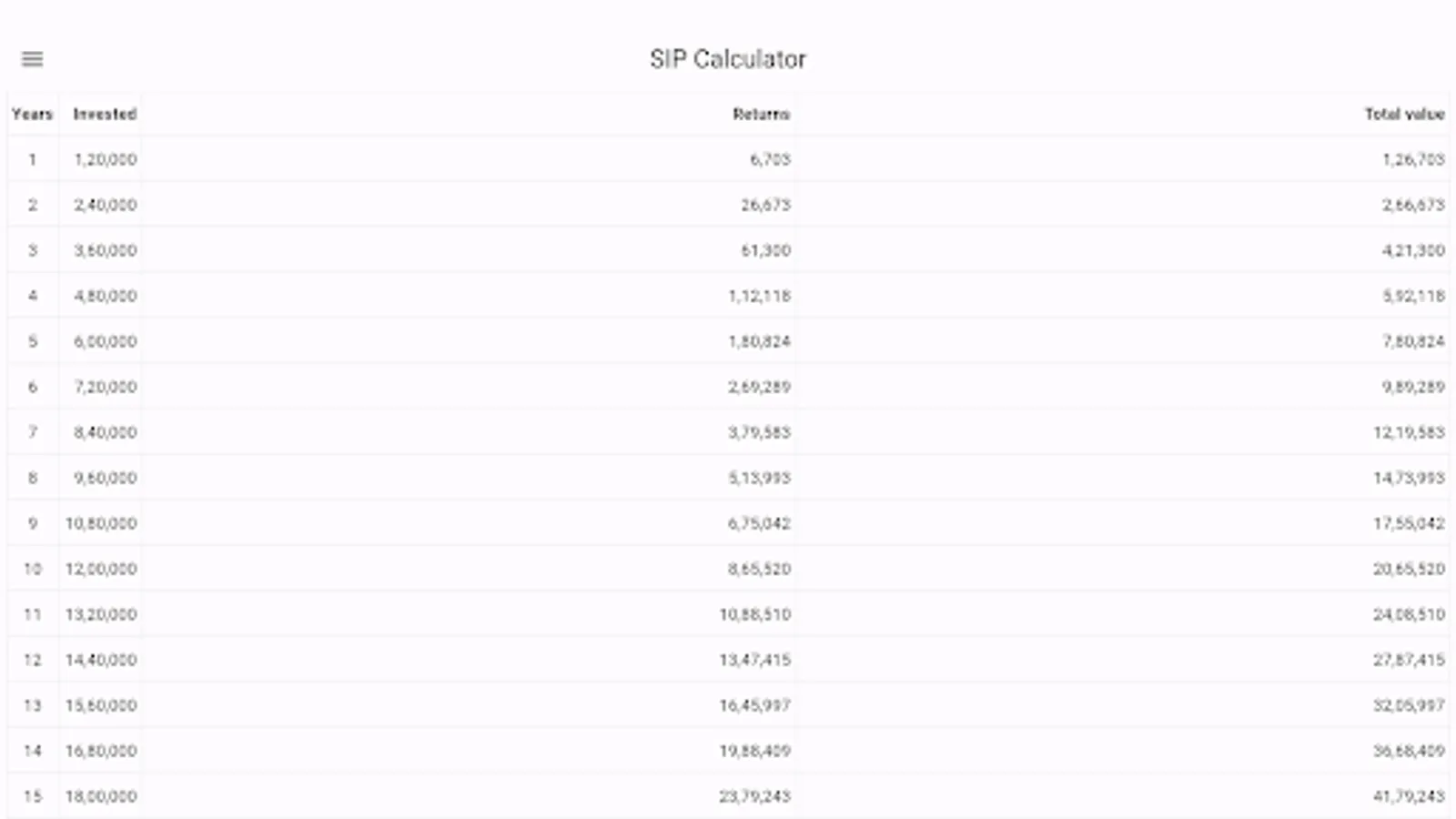Click invested amount 14,40,000
1456x819 pixels.
(101, 660)
